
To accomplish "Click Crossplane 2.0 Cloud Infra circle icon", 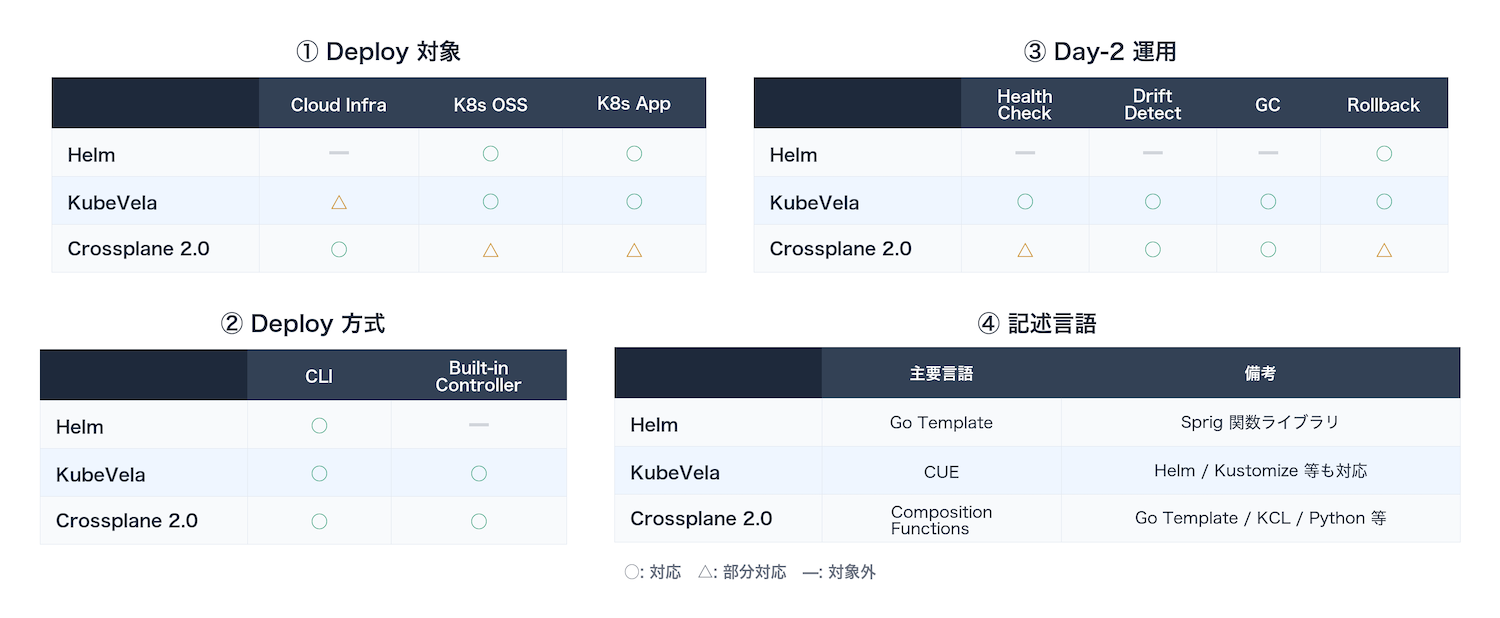I will (339, 249).
